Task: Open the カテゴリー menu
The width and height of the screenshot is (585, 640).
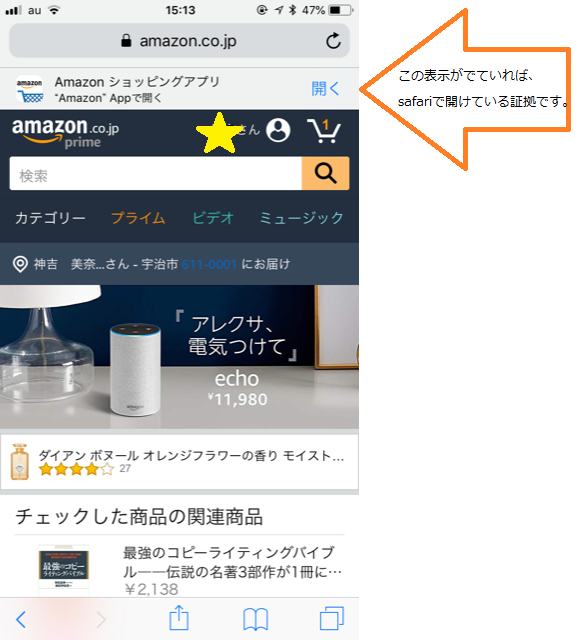Action: [x=50, y=218]
